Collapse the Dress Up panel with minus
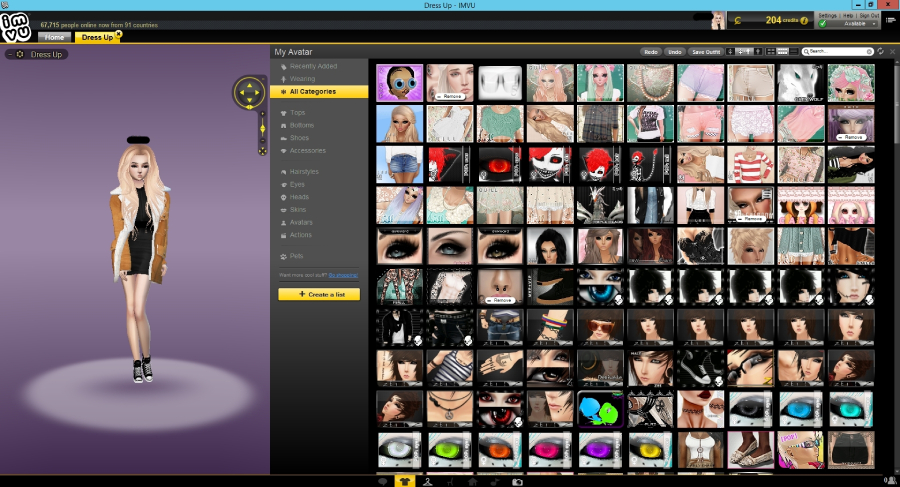Image resolution: width=900 pixels, height=487 pixels. pyautogui.click(x=10, y=54)
